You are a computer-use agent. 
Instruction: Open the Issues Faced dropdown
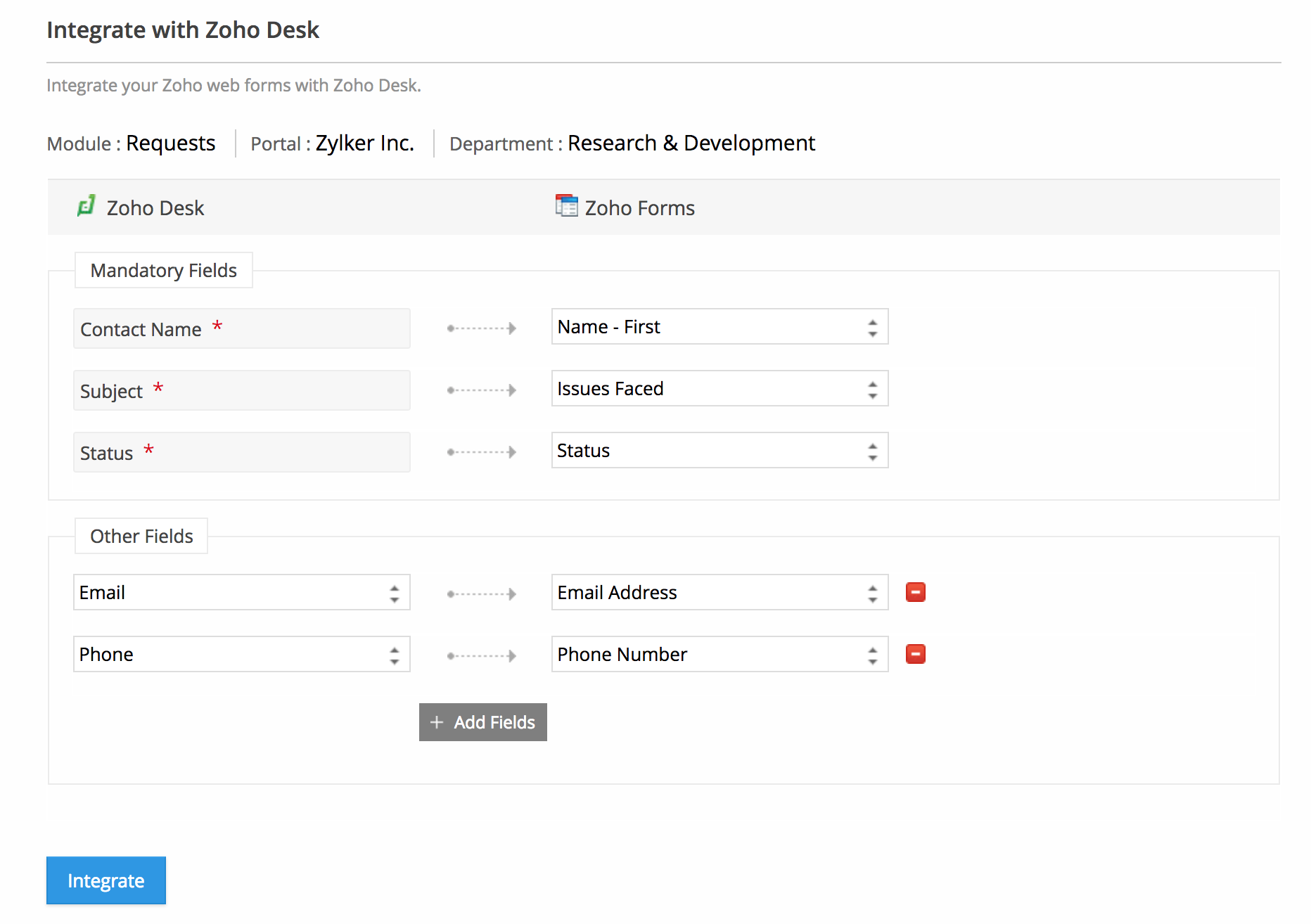click(719, 389)
